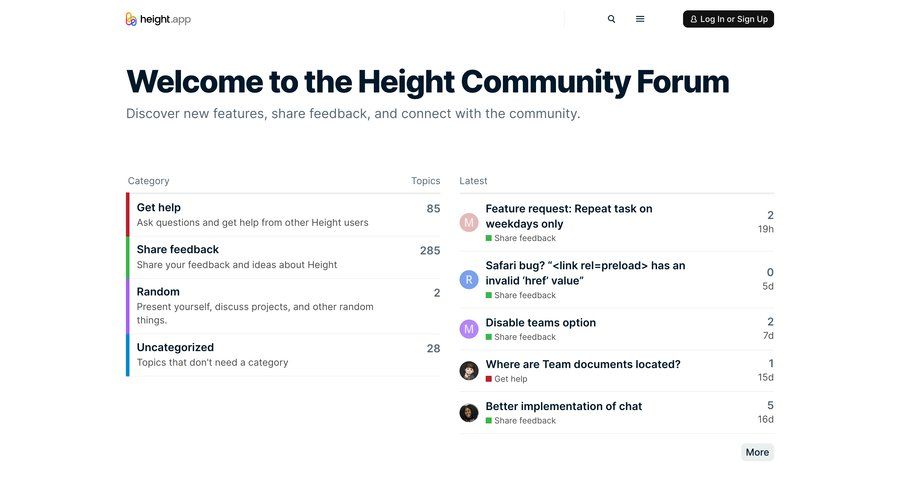
Task: Click the Get help topic count 85
Action: click(x=433, y=208)
